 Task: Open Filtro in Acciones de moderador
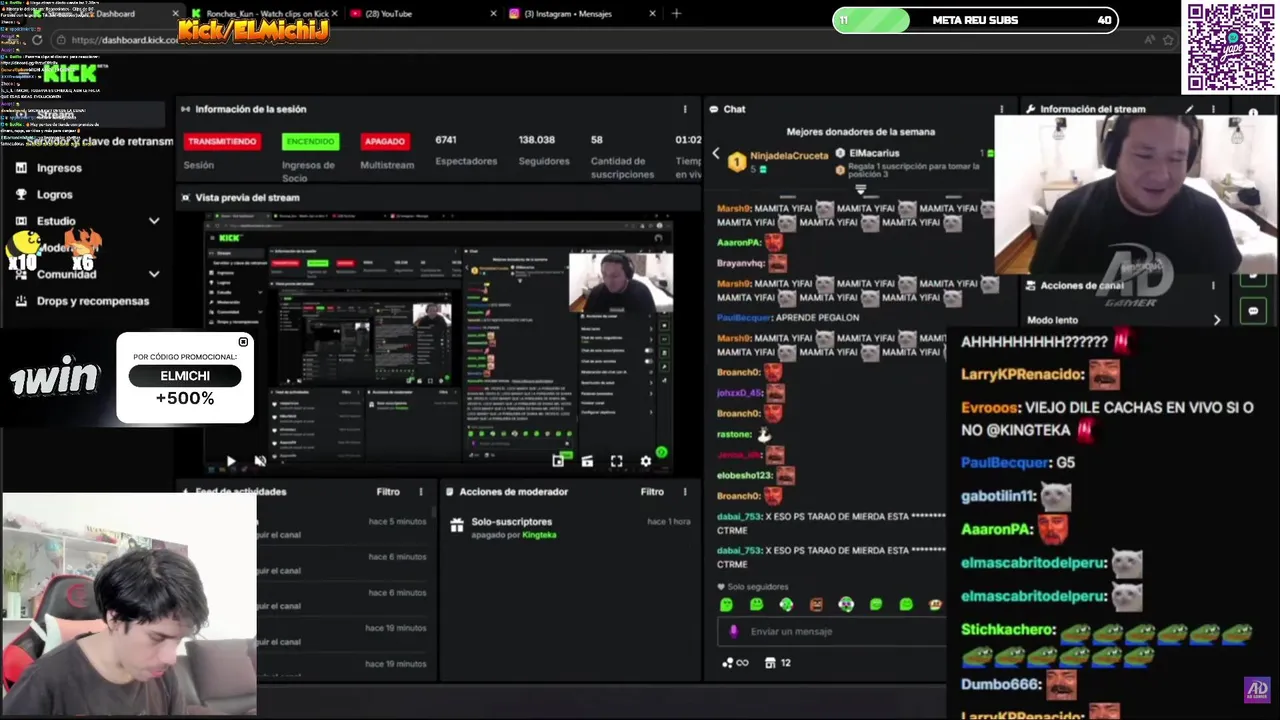click(x=652, y=491)
